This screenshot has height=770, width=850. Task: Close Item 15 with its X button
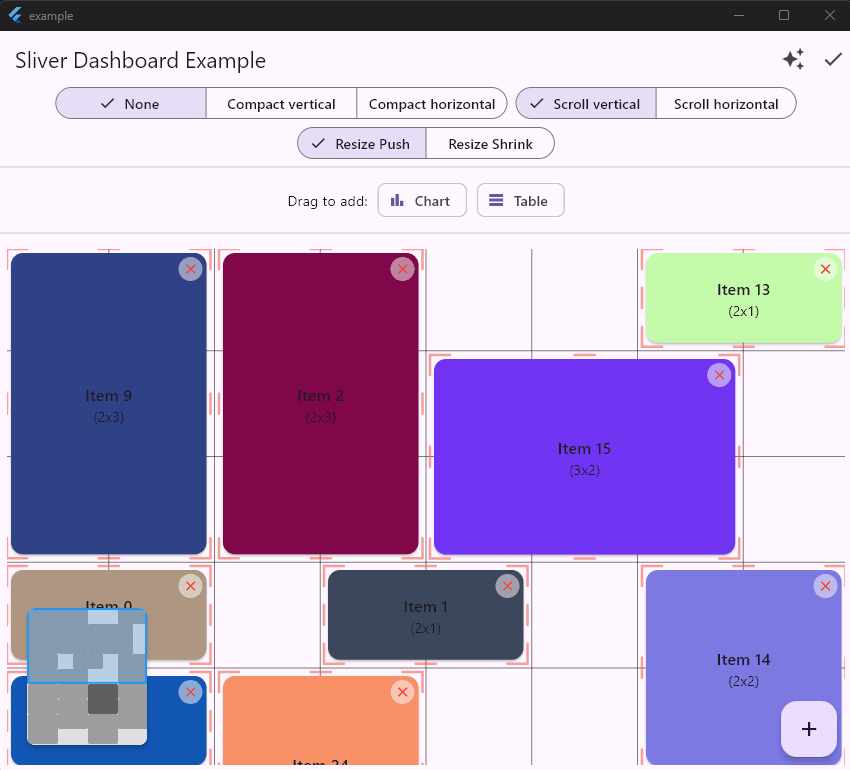(719, 375)
